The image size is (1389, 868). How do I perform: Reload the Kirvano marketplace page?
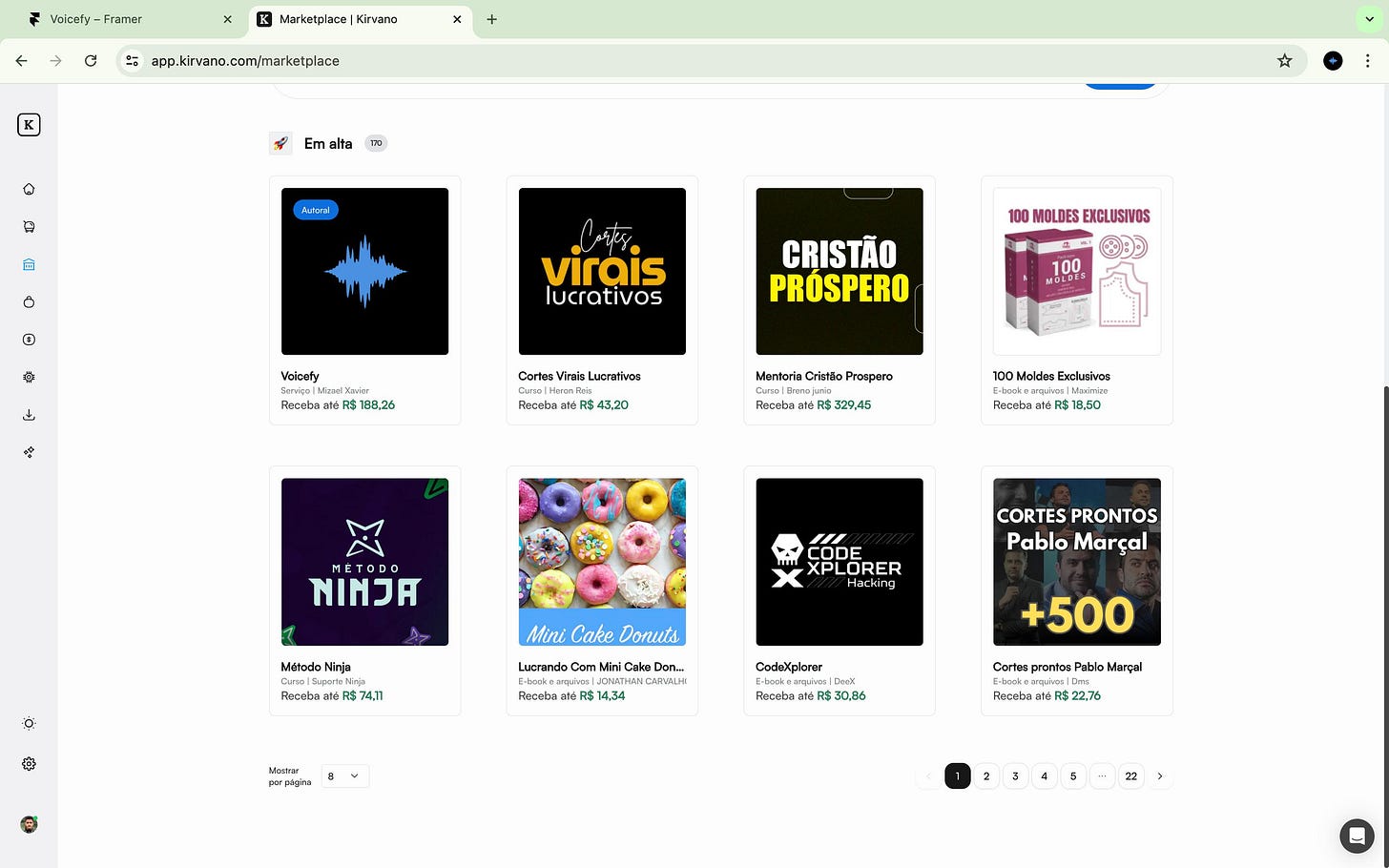tap(91, 60)
